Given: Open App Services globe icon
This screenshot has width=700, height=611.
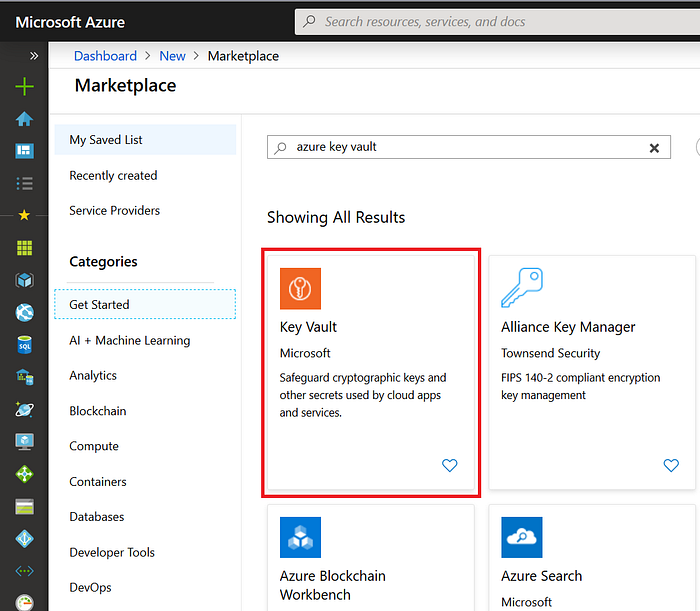Looking at the screenshot, I should pyautogui.click(x=25, y=312).
